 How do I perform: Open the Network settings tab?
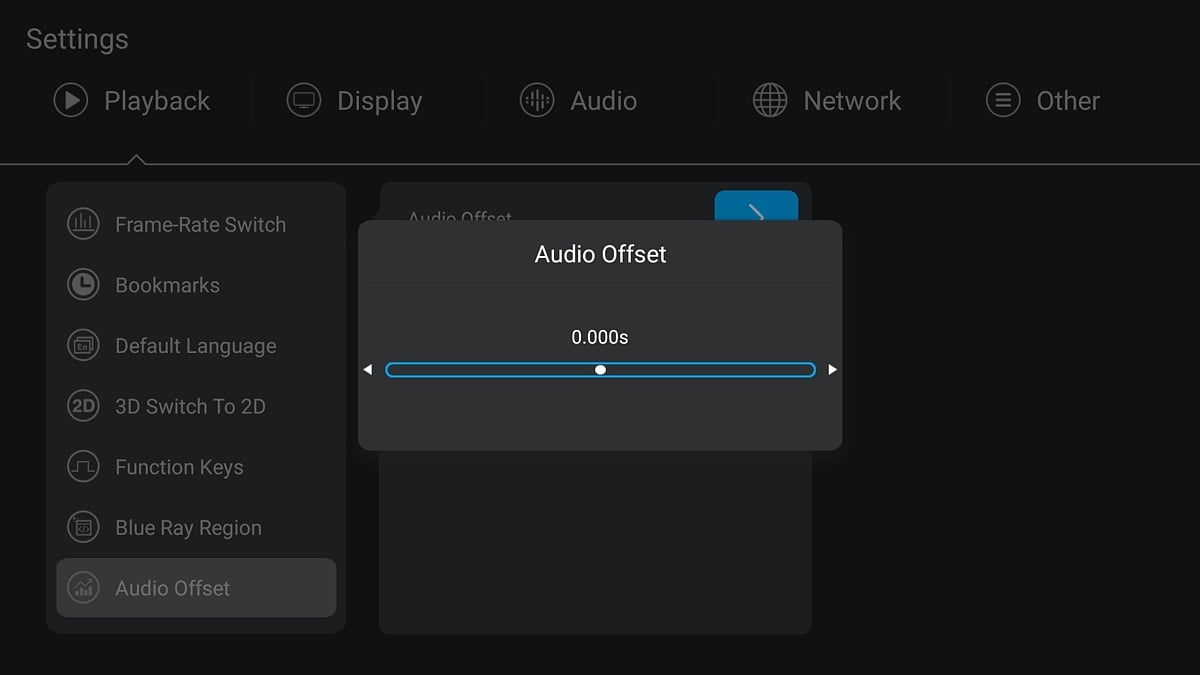click(852, 101)
